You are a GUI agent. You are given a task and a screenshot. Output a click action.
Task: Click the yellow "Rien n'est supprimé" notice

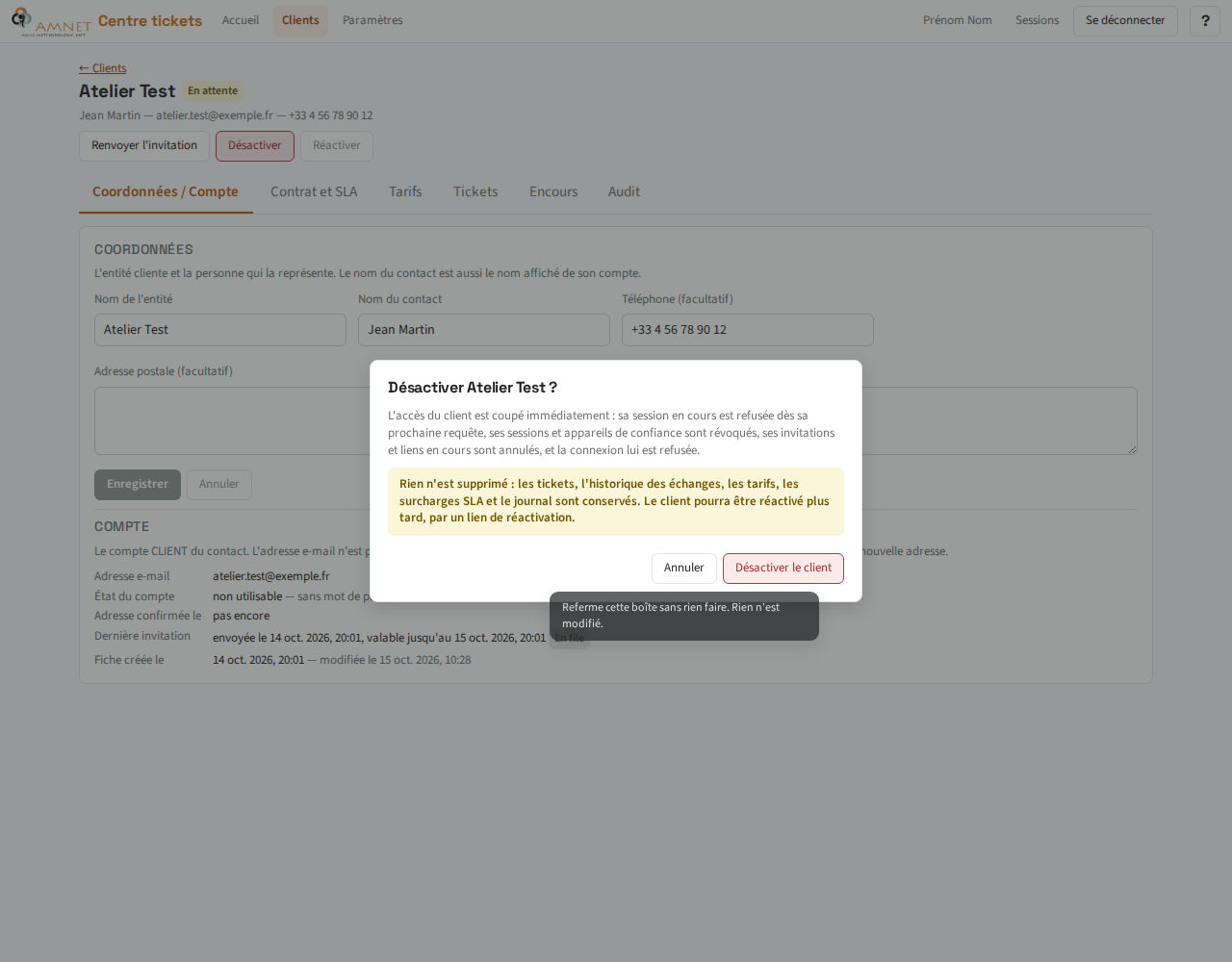(616, 501)
